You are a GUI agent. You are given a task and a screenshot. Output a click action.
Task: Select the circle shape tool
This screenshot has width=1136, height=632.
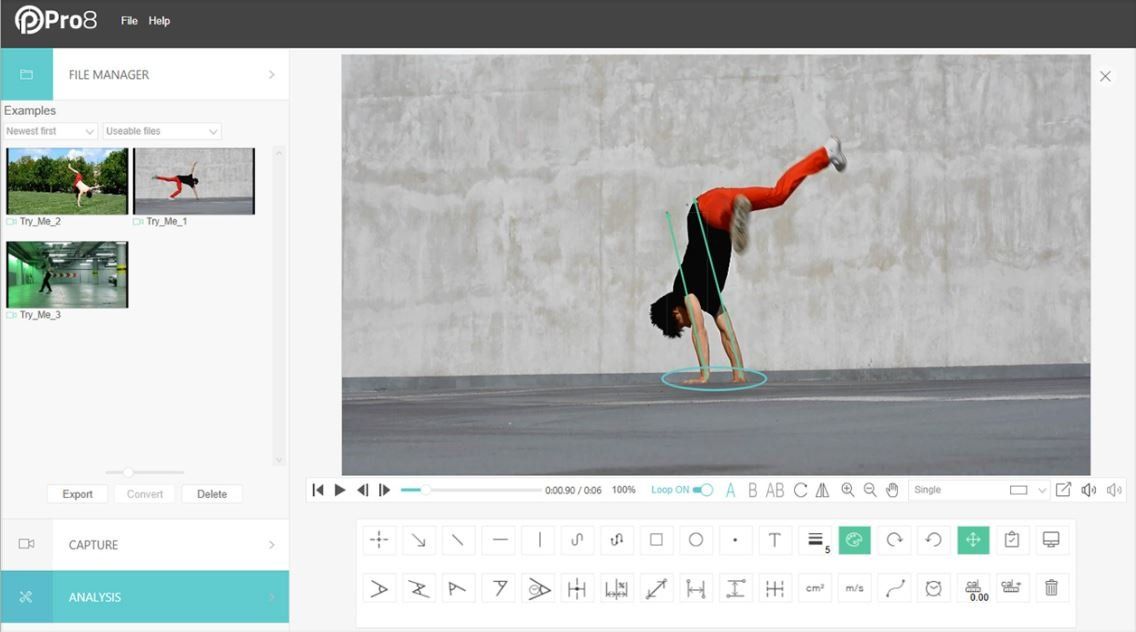pos(695,540)
